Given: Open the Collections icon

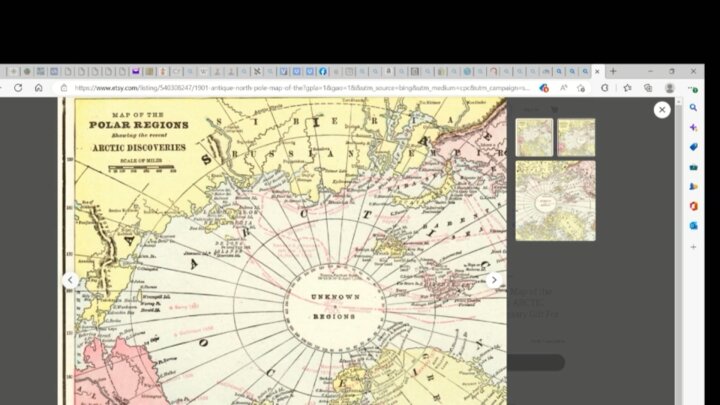Looking at the screenshot, I should (x=648, y=88).
